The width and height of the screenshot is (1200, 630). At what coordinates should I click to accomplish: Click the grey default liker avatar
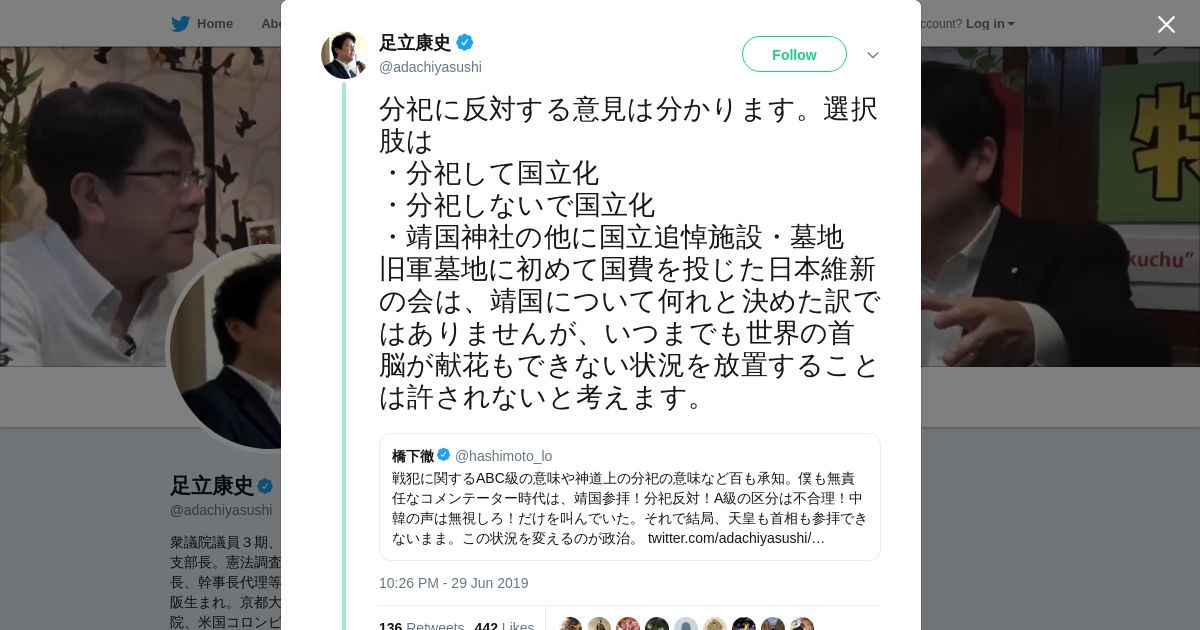tap(686, 625)
